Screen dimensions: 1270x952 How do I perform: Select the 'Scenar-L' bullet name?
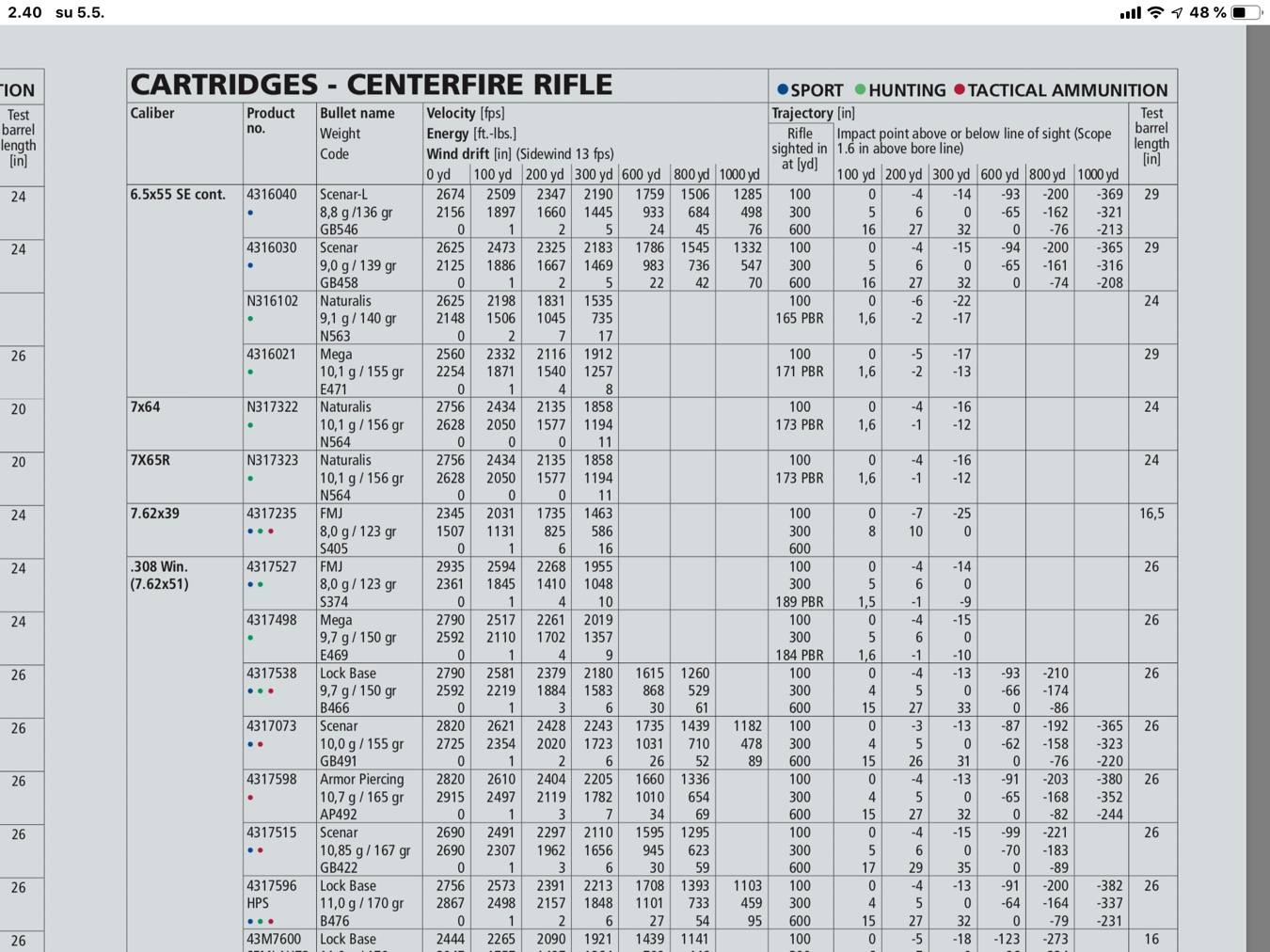[x=344, y=195]
